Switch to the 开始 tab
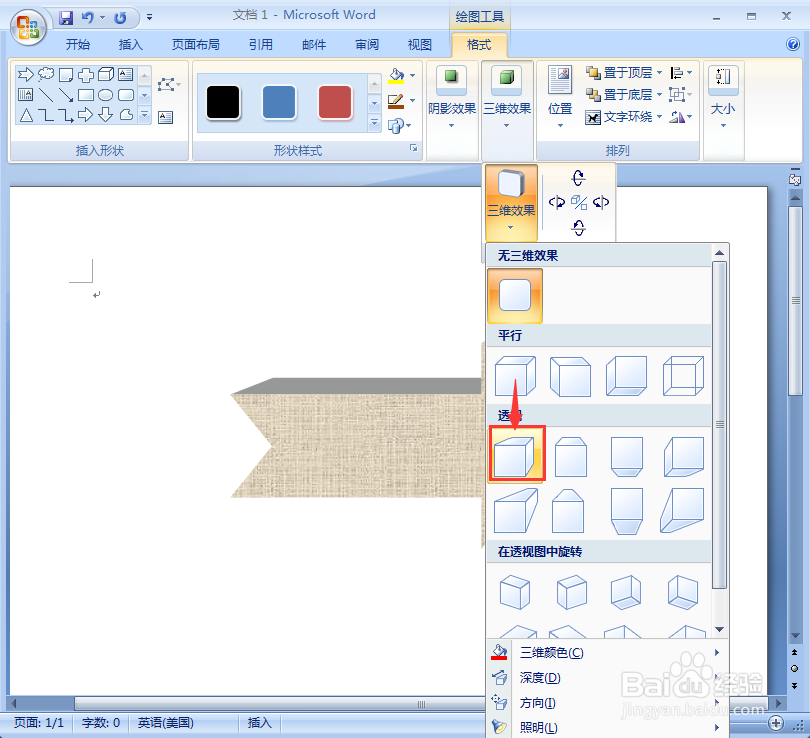This screenshot has height=738, width=810. coord(77,45)
